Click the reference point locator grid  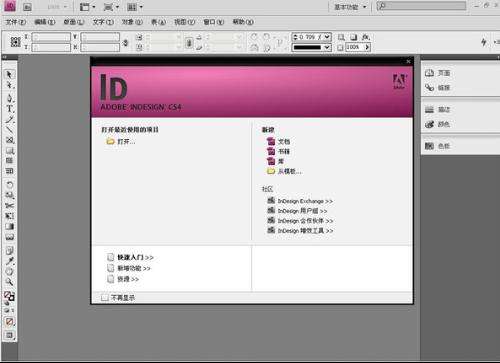[15, 42]
